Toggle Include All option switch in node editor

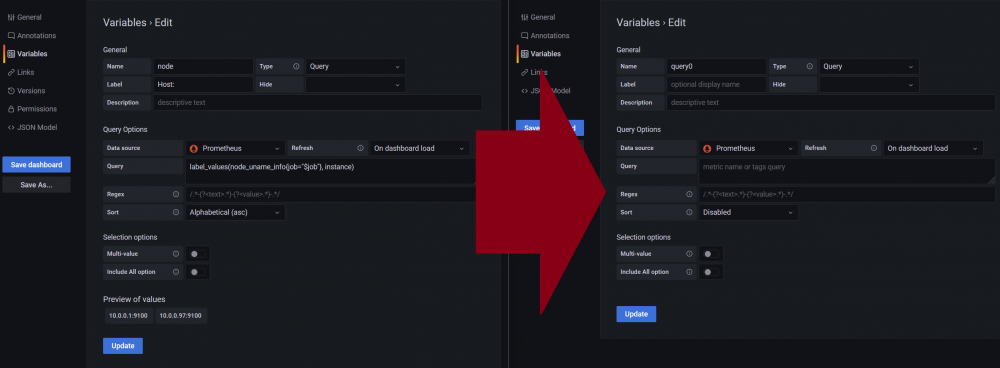198,272
